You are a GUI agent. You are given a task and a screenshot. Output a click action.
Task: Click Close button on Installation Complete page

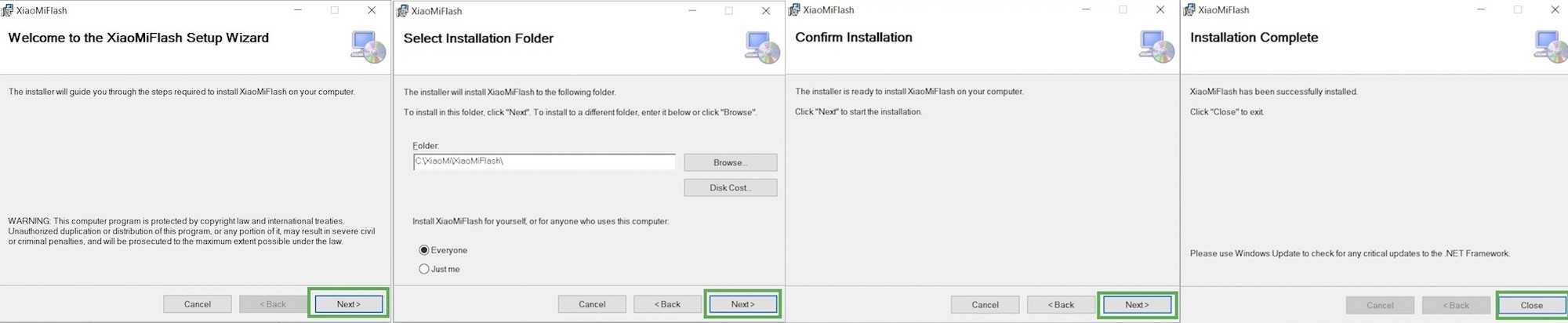(x=1531, y=305)
